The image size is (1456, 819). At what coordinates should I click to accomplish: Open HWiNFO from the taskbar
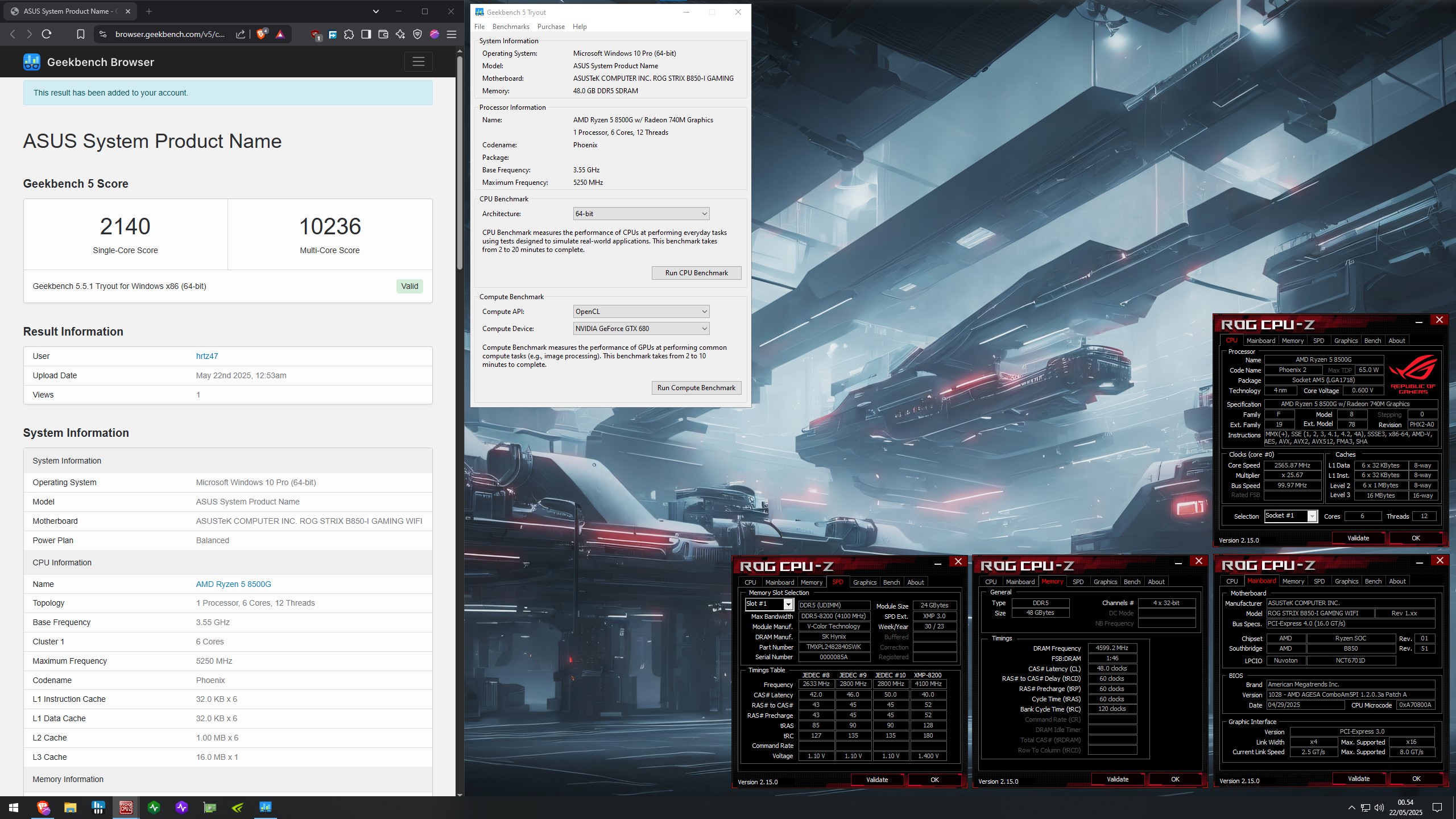[98, 807]
